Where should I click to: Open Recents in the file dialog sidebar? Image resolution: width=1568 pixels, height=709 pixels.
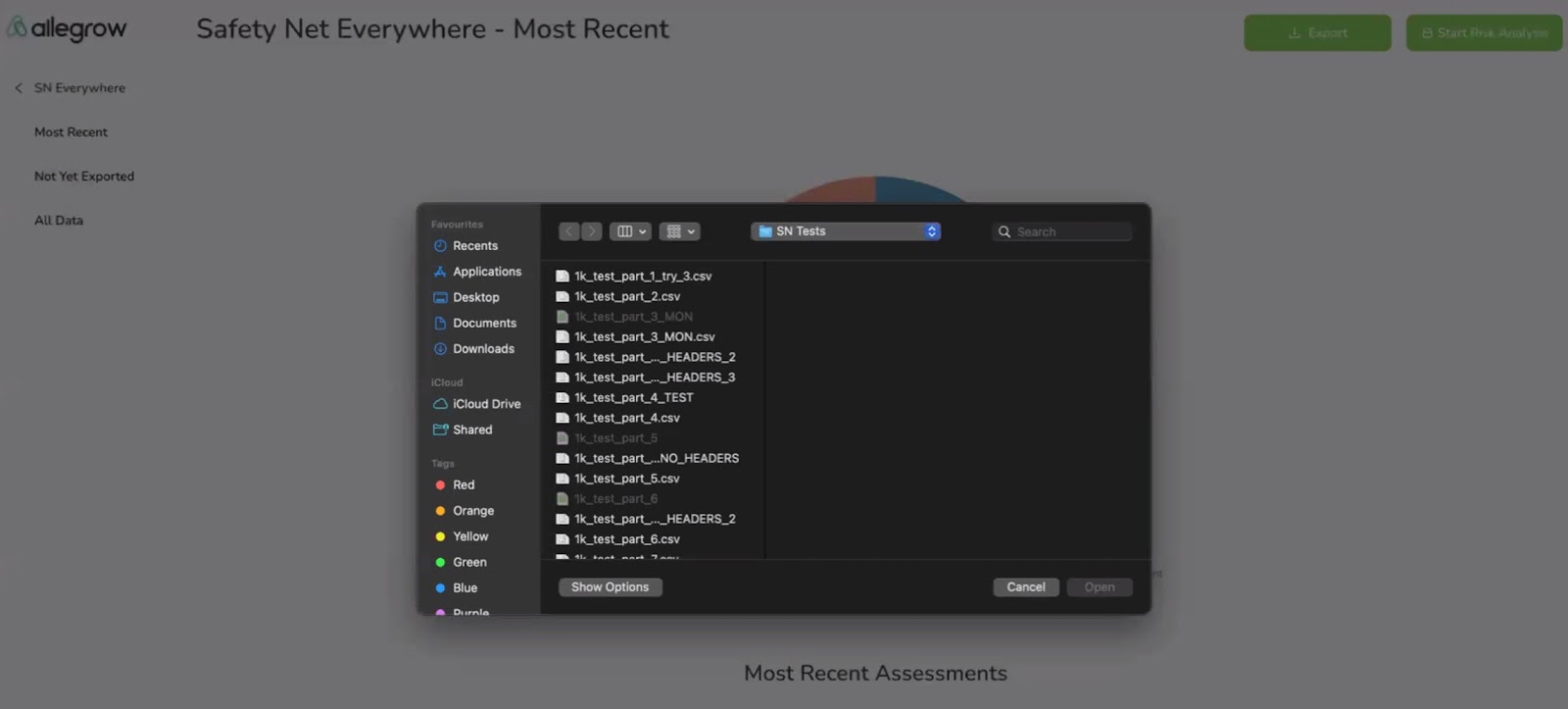475,246
